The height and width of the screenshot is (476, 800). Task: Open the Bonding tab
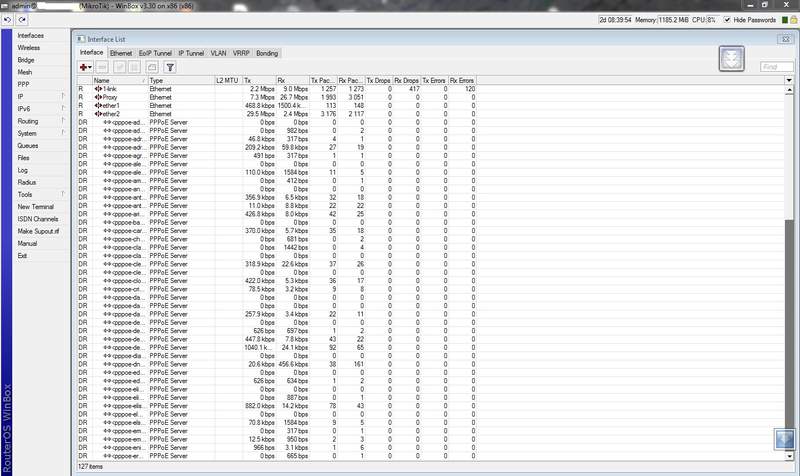(267, 53)
